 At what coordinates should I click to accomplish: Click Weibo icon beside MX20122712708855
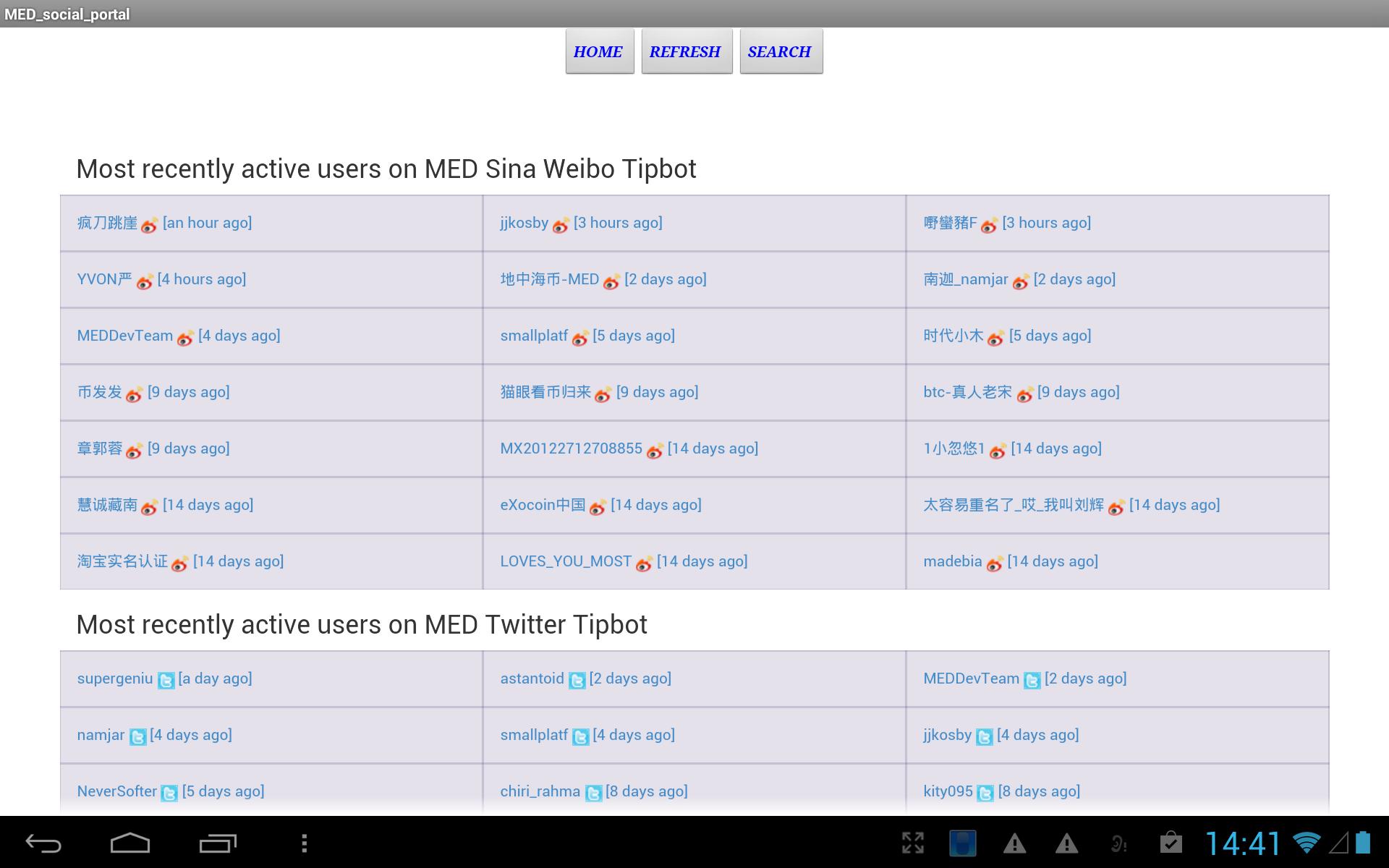tap(655, 451)
